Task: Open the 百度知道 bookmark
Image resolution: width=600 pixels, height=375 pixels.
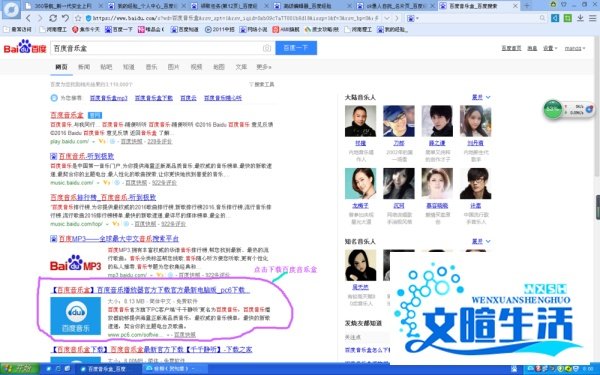Action: 185,29
